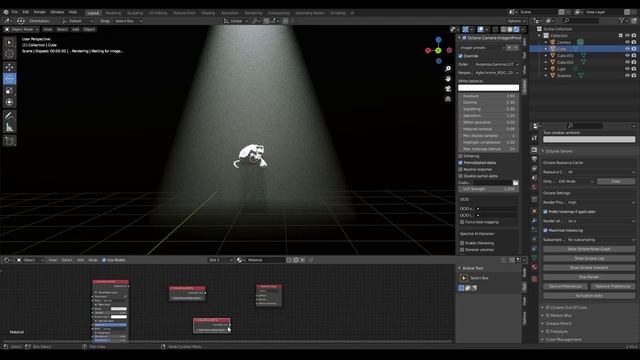
Task: Switch perspective/orthographic grid icon in viewport
Action: pos(448,99)
